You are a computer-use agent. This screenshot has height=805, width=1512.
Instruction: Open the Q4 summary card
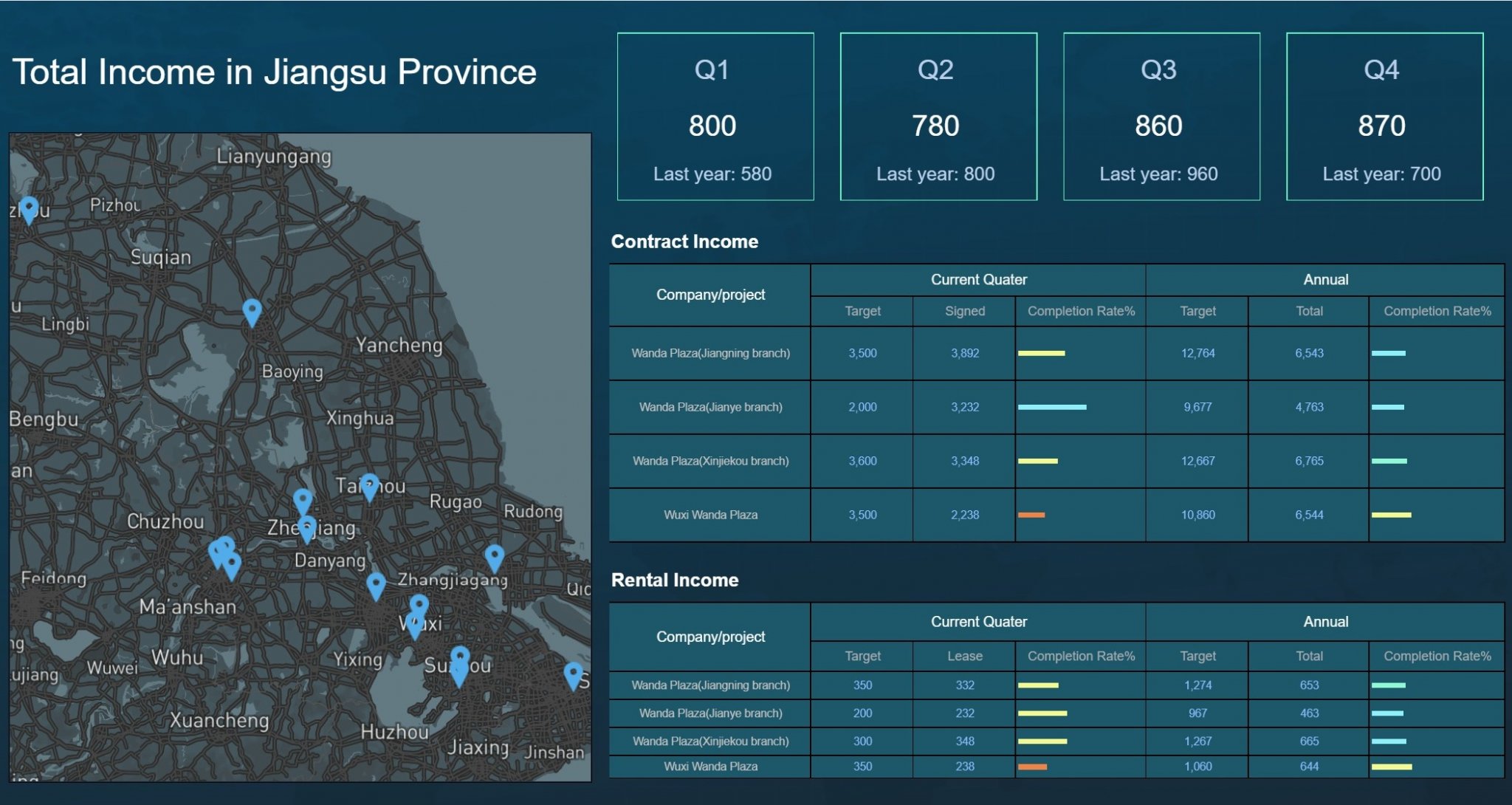(1384, 117)
